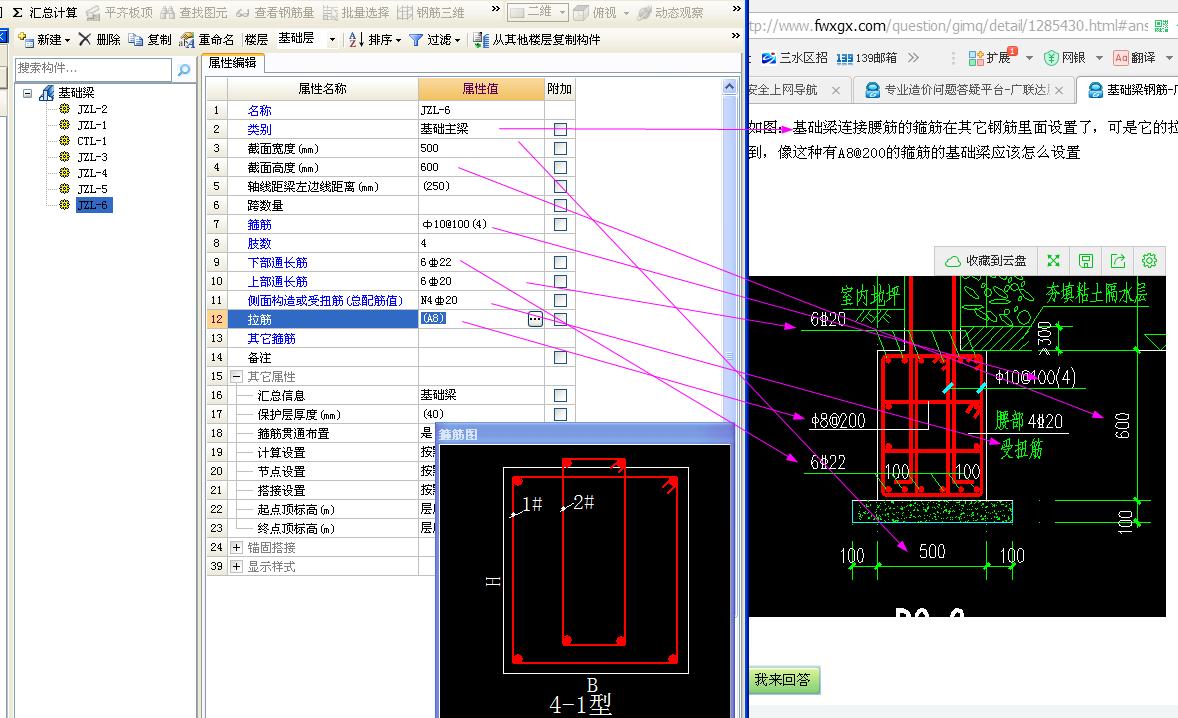The width and height of the screenshot is (1178, 718).
Task: Click the 翻译 translate icon in browser
Action: pyautogui.click(x=1121, y=58)
